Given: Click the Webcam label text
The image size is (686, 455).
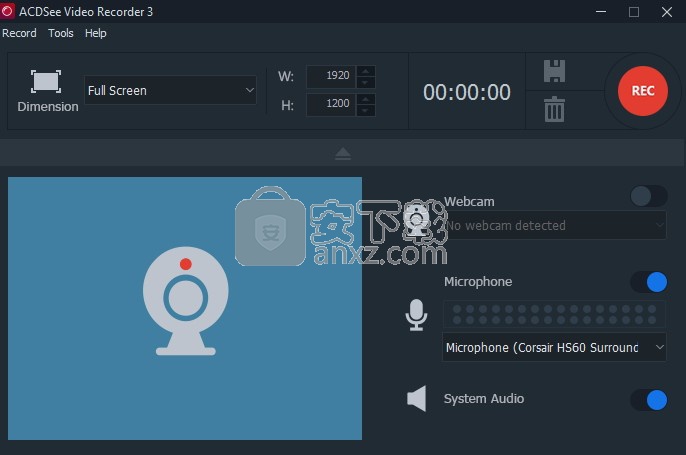Looking at the screenshot, I should click(x=469, y=202).
